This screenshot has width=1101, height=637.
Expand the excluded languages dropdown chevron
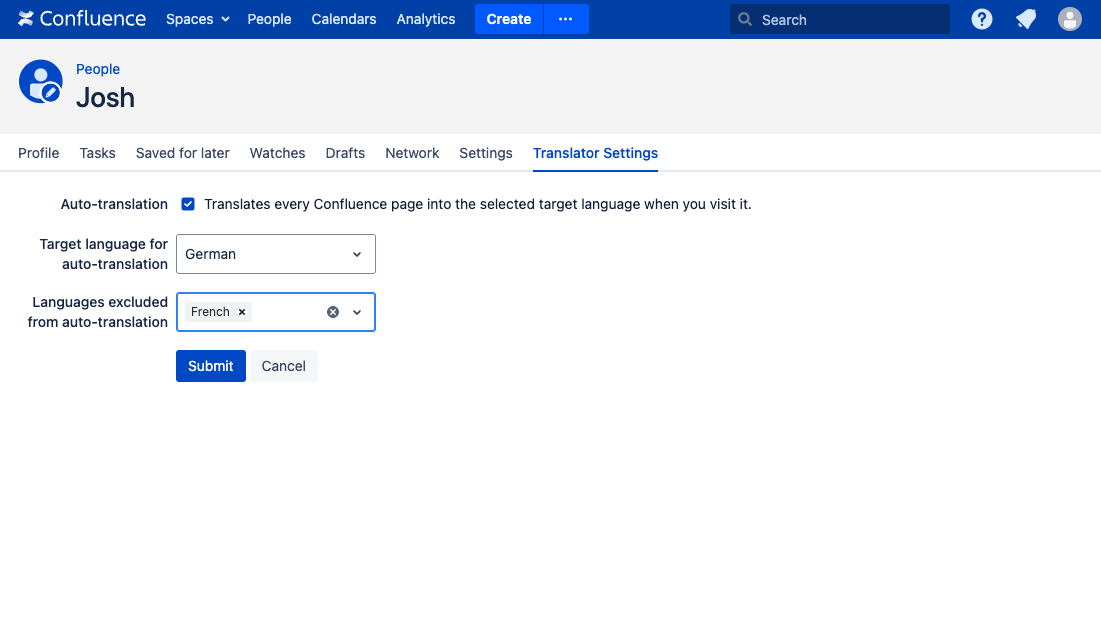tap(357, 312)
